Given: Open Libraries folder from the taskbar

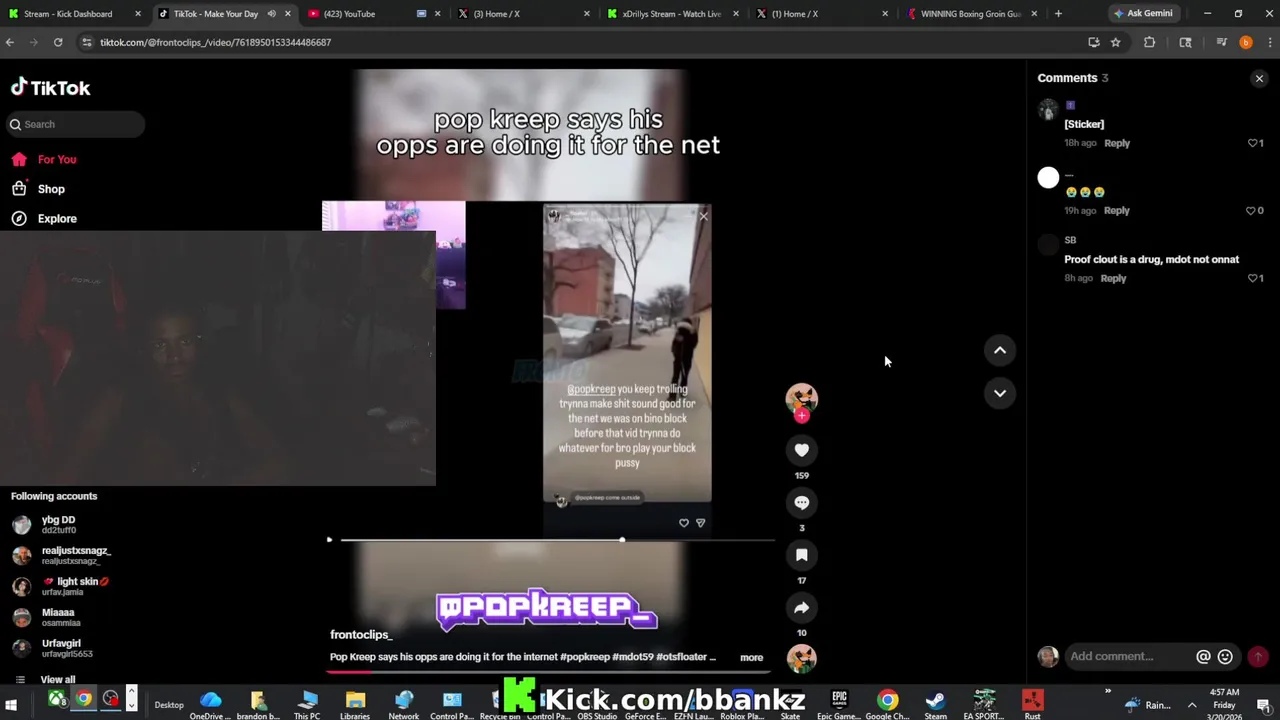Looking at the screenshot, I should pyautogui.click(x=355, y=704).
